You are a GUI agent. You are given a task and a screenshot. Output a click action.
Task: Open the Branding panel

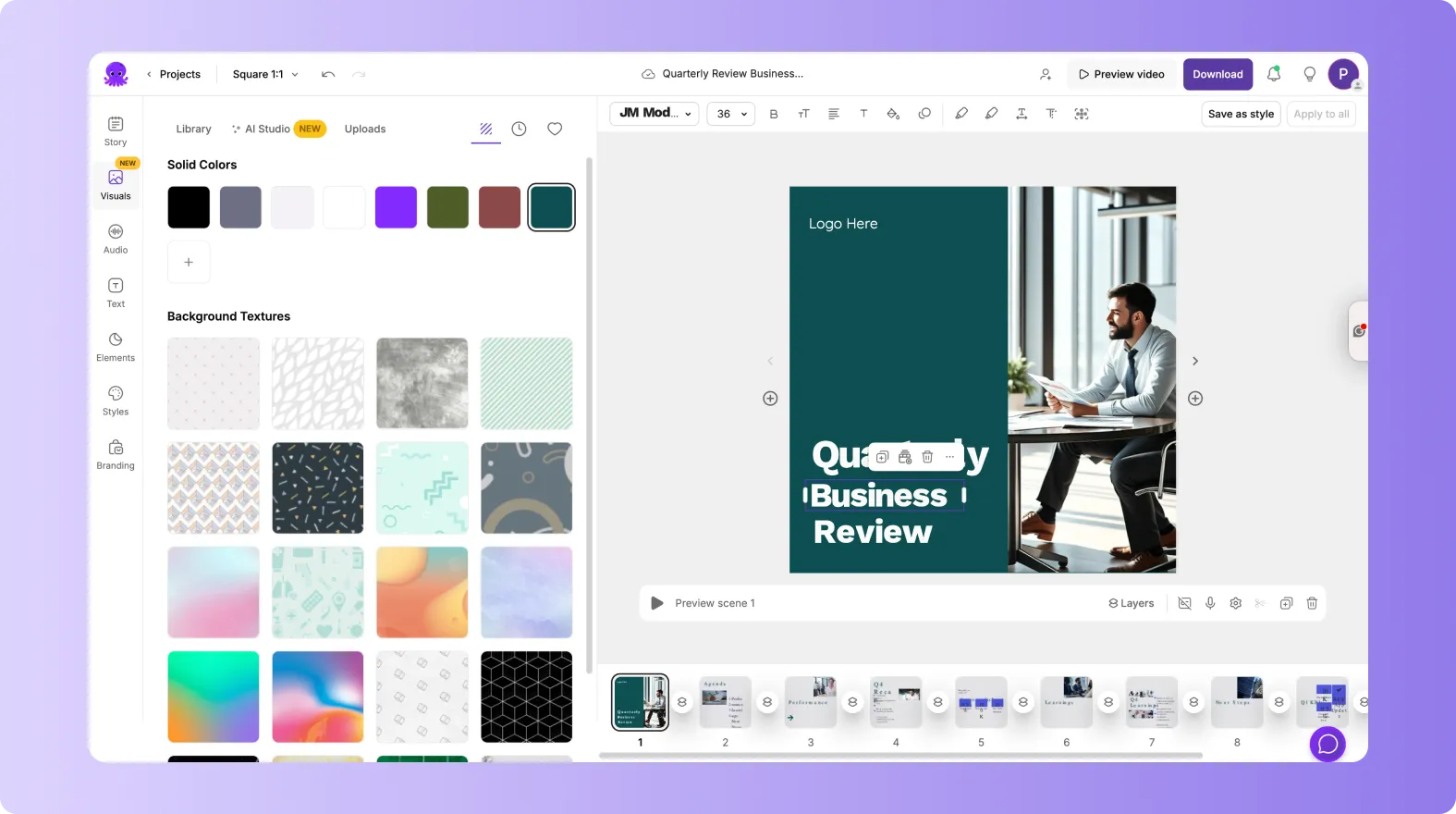pyautogui.click(x=116, y=454)
